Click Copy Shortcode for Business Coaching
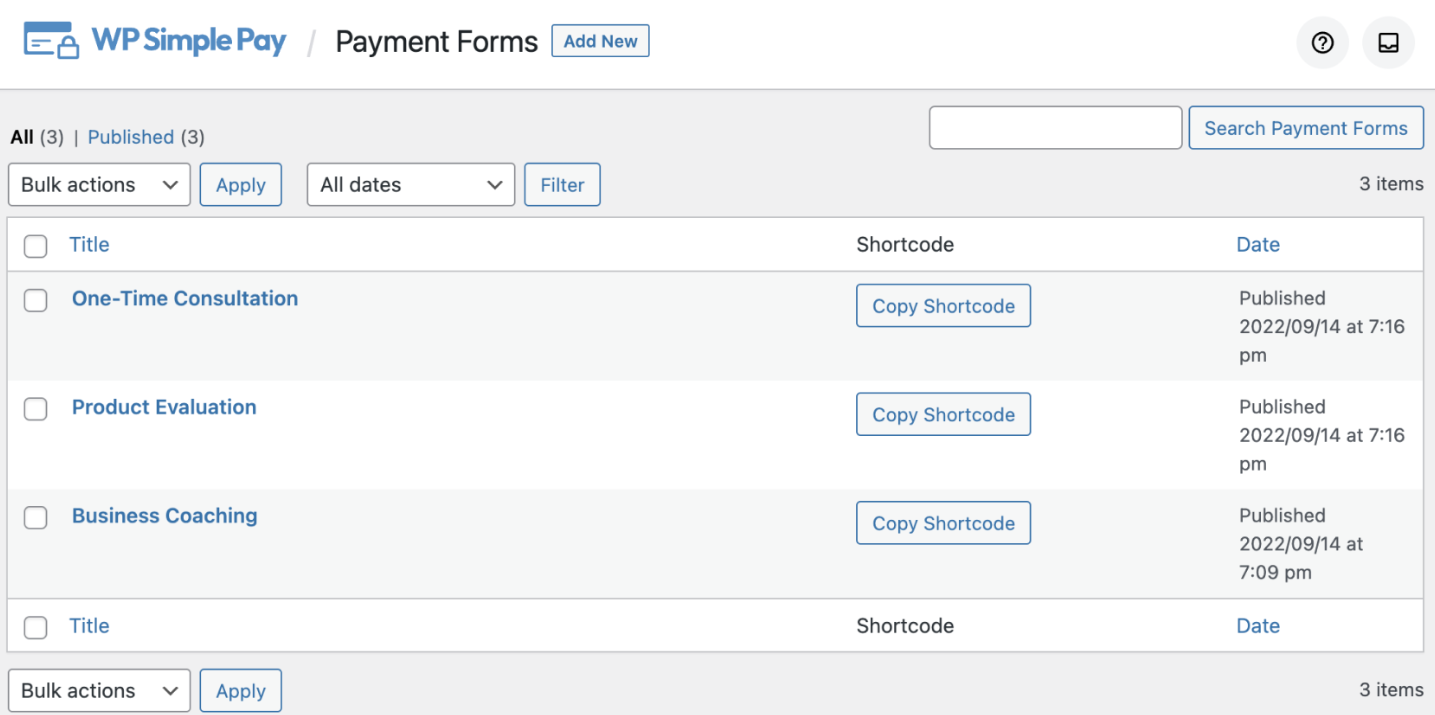The image size is (1435, 715). coord(942,522)
